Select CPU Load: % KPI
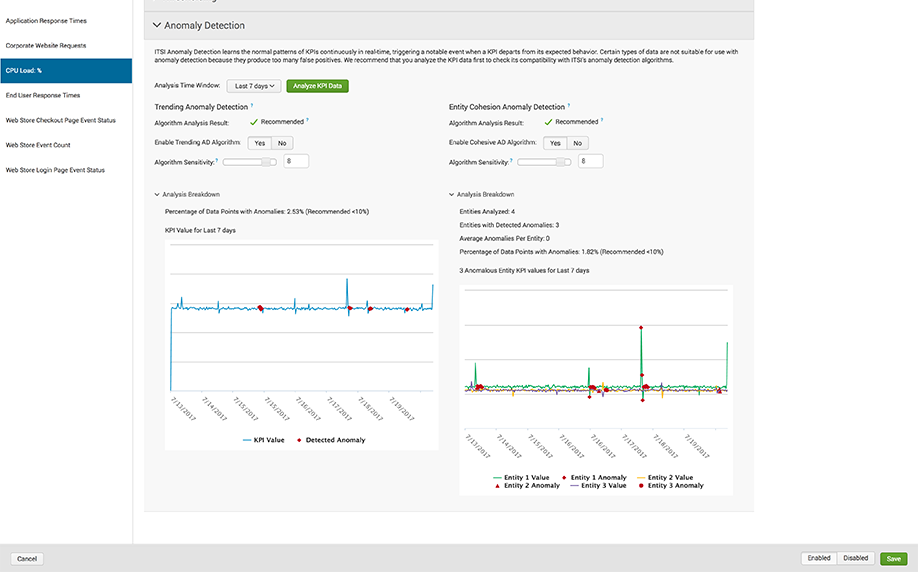 click(x=66, y=70)
